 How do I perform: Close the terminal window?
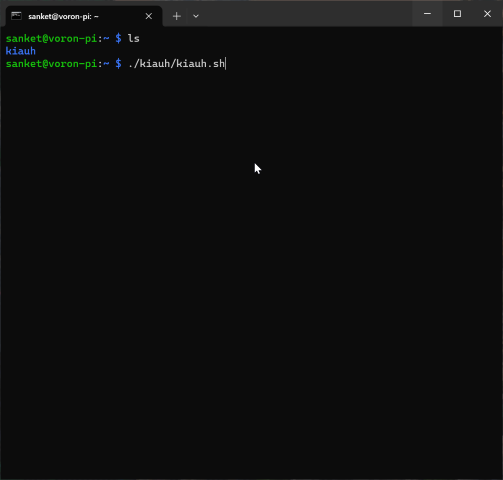pyautogui.click(x=487, y=14)
